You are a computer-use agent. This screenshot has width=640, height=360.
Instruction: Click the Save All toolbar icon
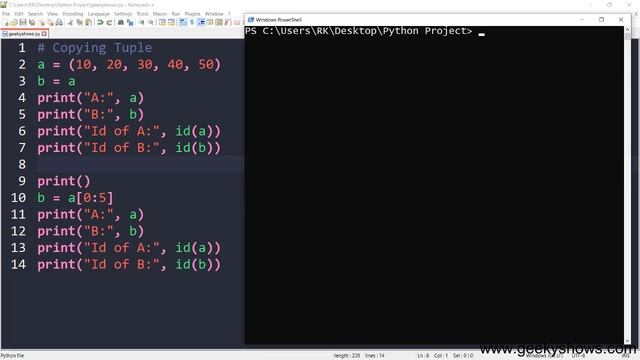pyautogui.click(x=32, y=22)
